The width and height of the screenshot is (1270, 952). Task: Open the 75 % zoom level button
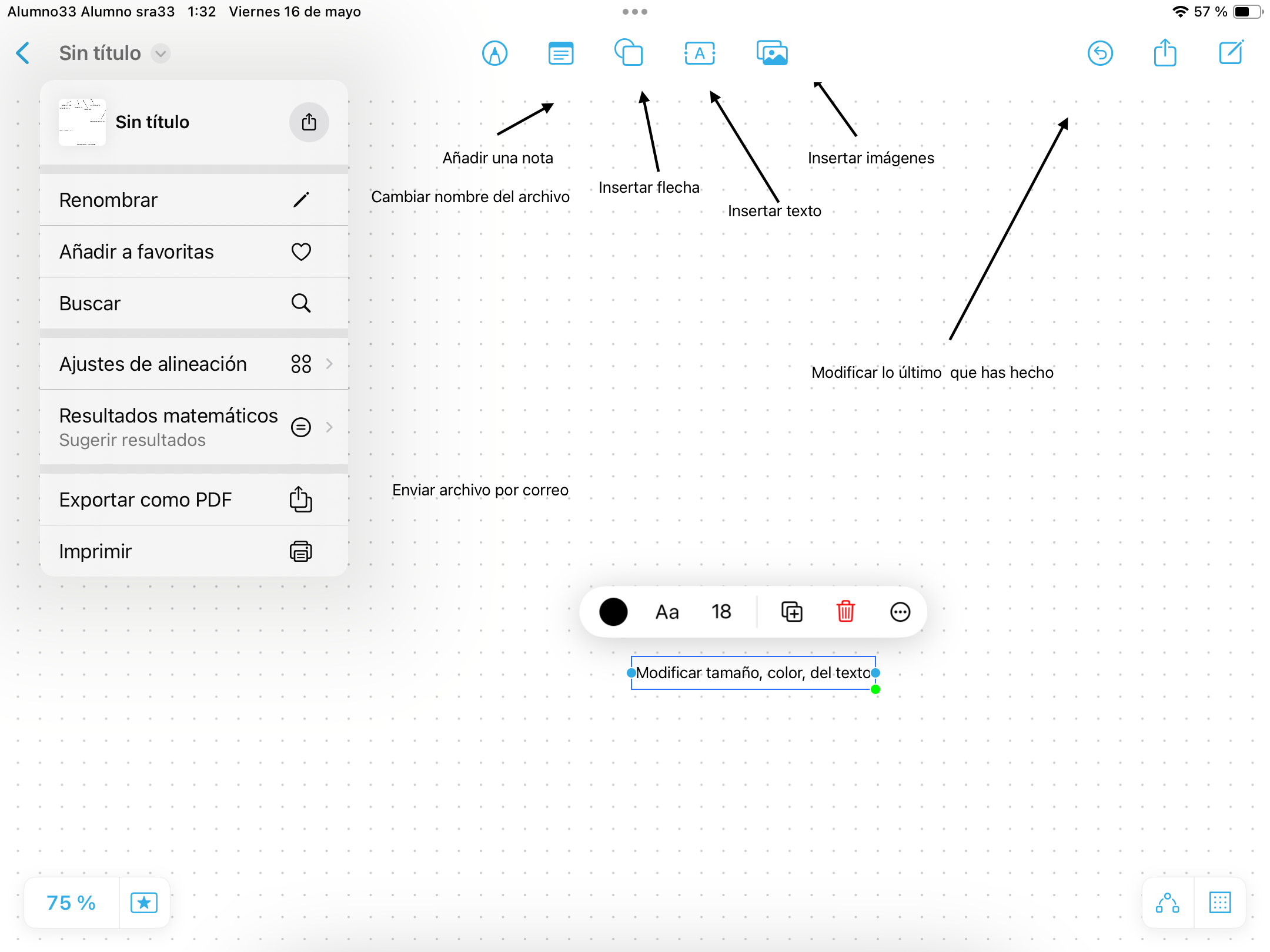coord(71,903)
